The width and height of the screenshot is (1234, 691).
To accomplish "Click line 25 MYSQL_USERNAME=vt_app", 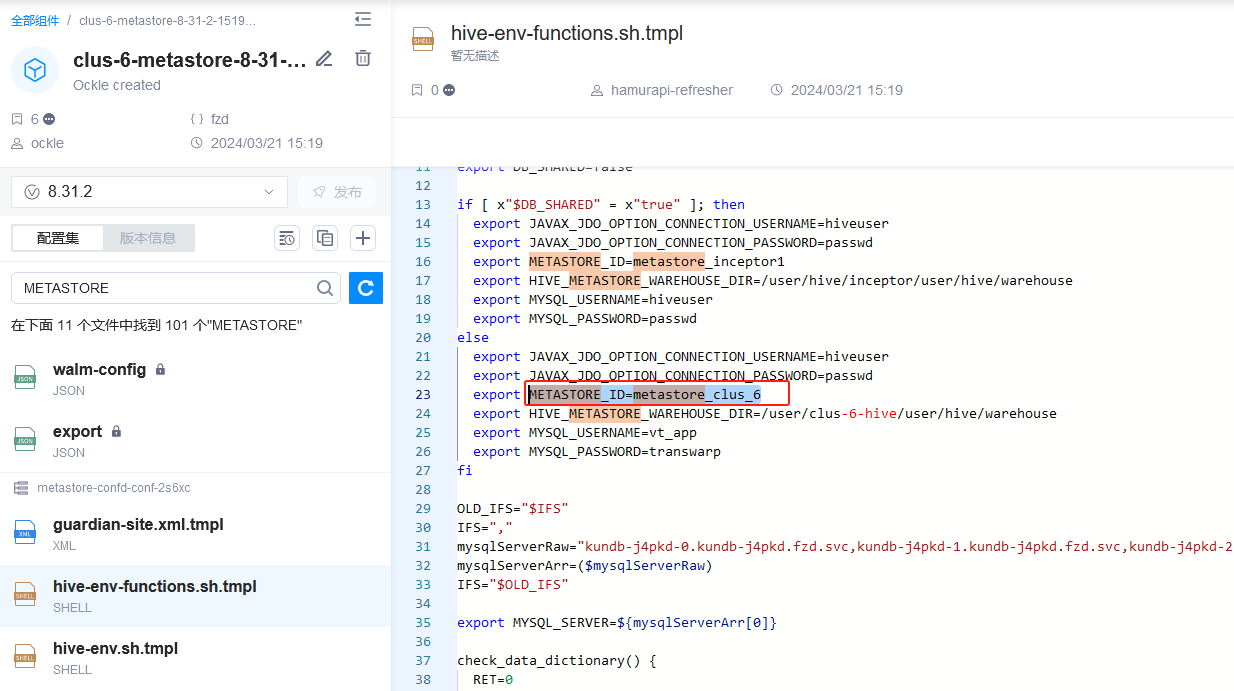I will [584, 432].
